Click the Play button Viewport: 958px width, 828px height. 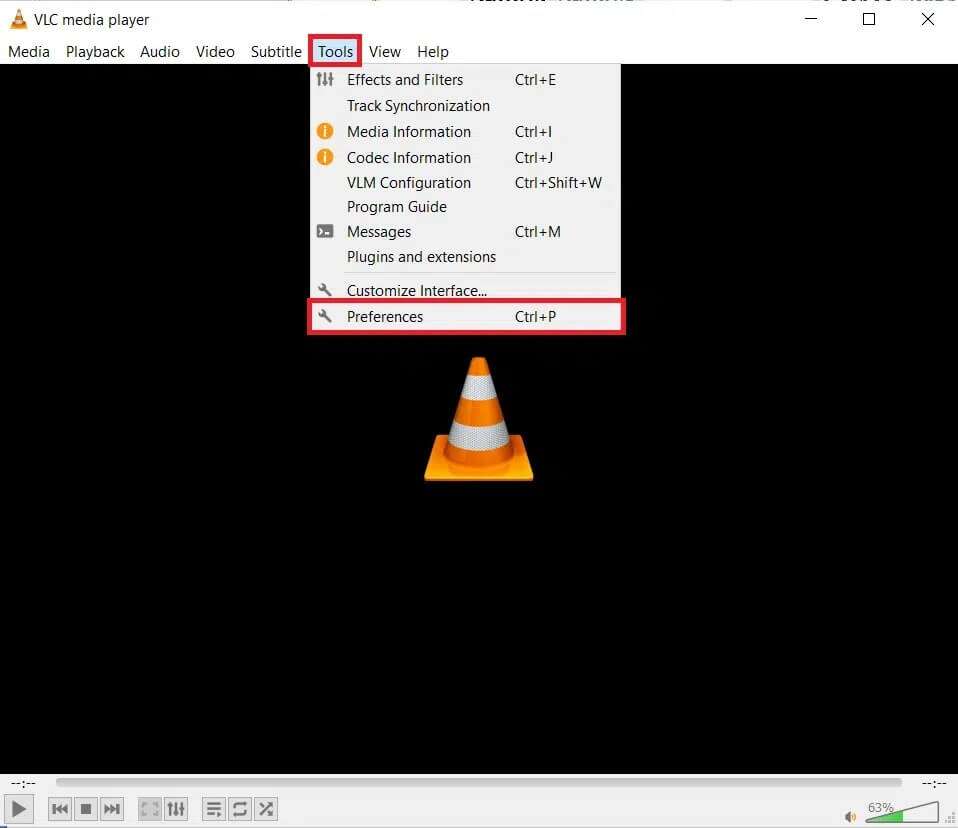tap(18, 809)
